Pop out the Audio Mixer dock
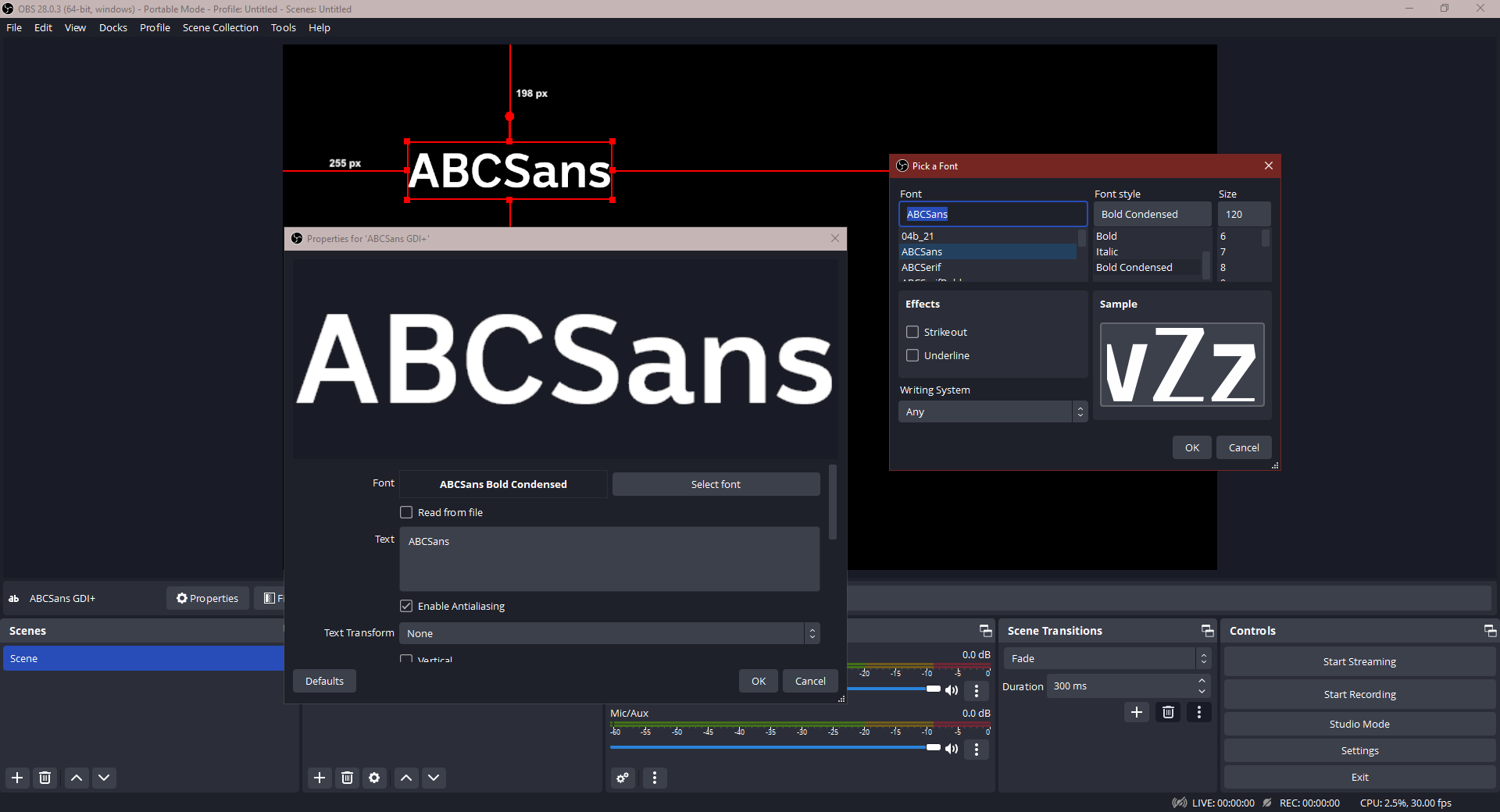The height and width of the screenshot is (812, 1500). (x=985, y=631)
